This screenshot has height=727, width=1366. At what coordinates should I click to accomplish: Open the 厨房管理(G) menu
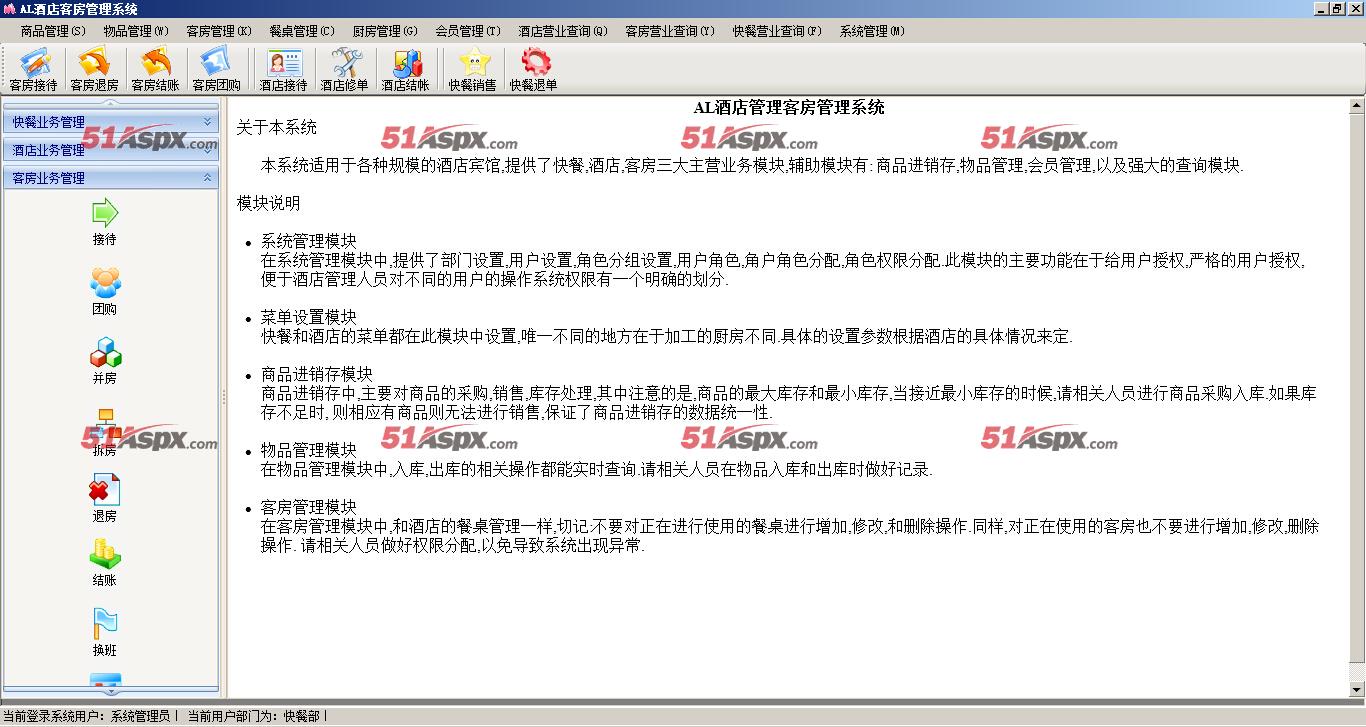click(385, 31)
